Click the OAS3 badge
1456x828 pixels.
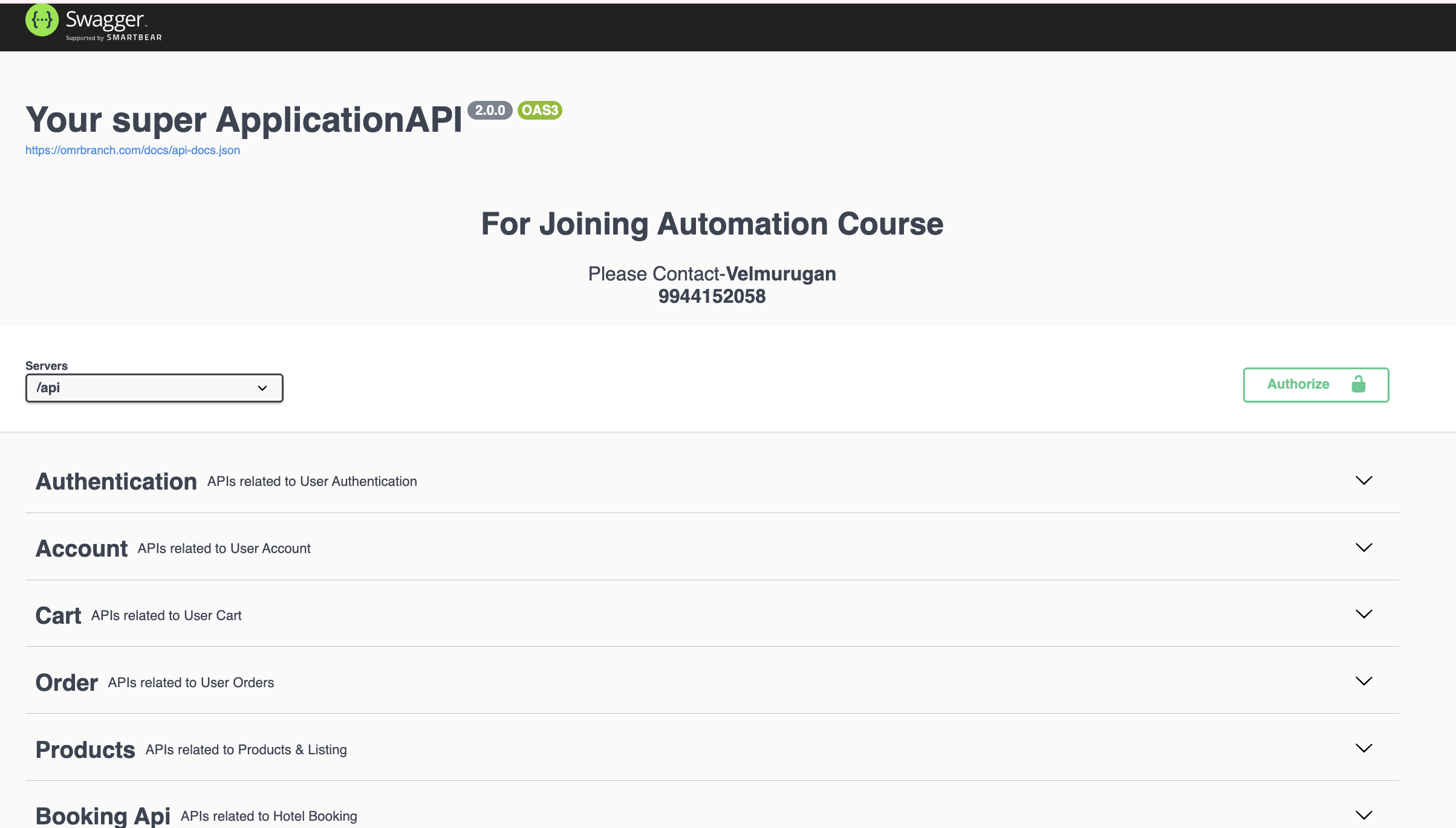[540, 111]
